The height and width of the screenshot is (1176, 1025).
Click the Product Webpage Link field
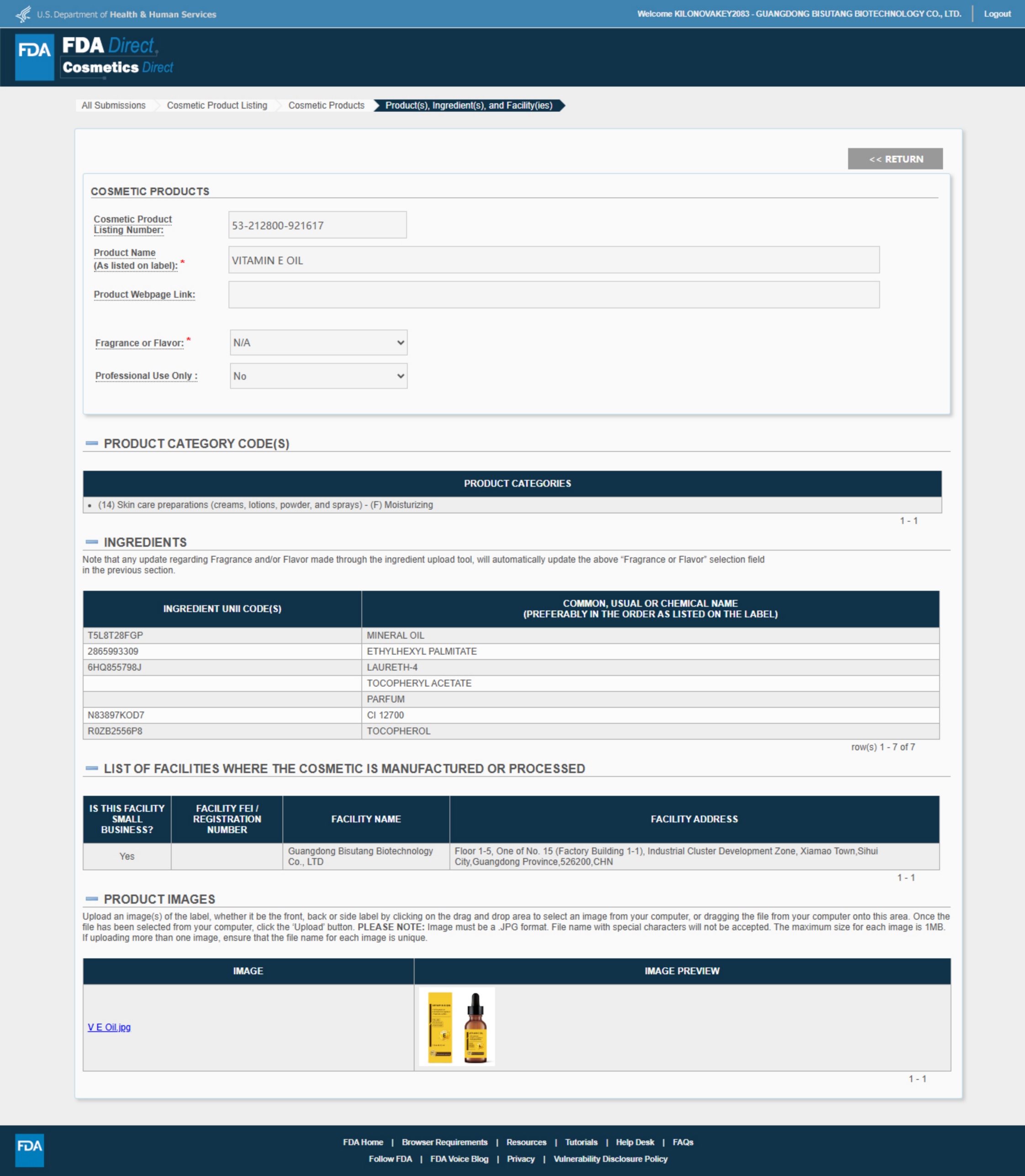(x=553, y=295)
